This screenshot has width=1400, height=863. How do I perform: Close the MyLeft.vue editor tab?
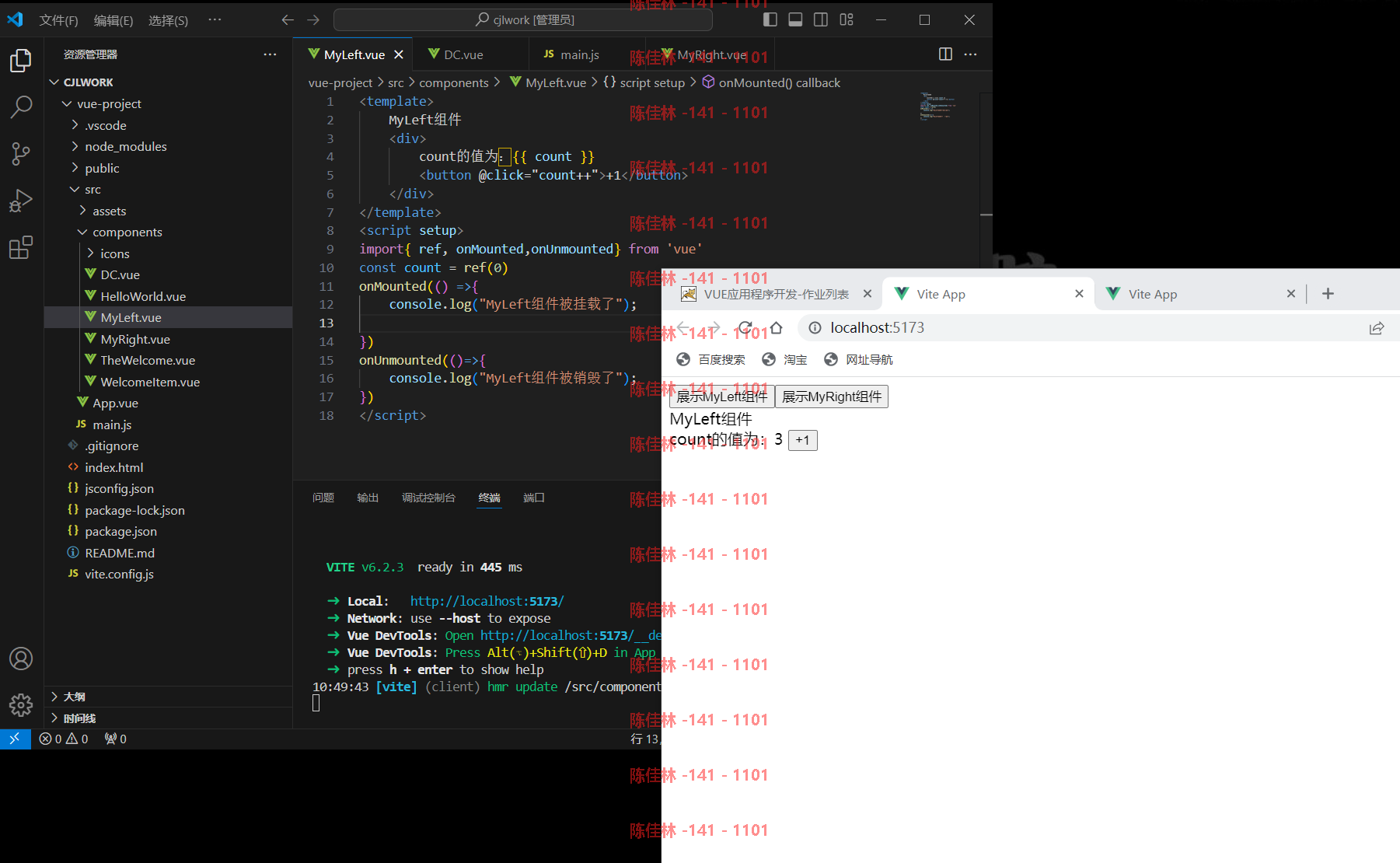[399, 54]
